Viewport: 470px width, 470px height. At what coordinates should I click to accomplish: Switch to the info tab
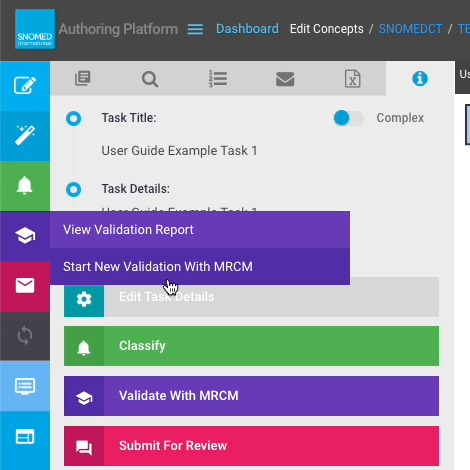420,79
